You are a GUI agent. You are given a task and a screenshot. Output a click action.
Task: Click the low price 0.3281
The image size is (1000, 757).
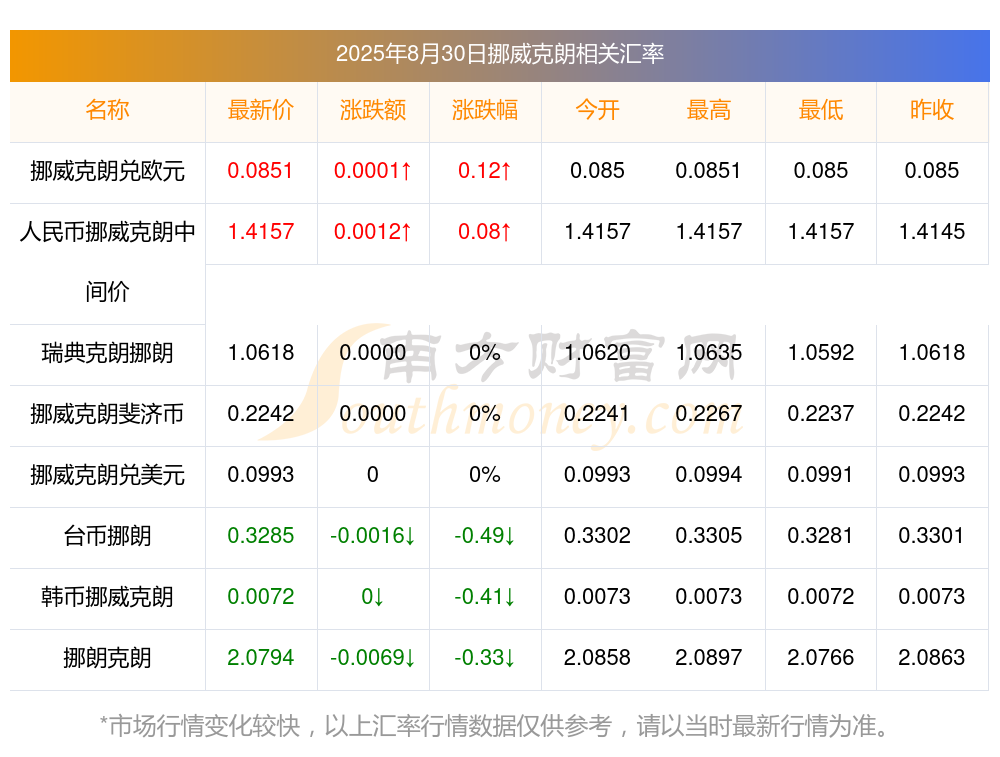pyautogui.click(x=821, y=536)
